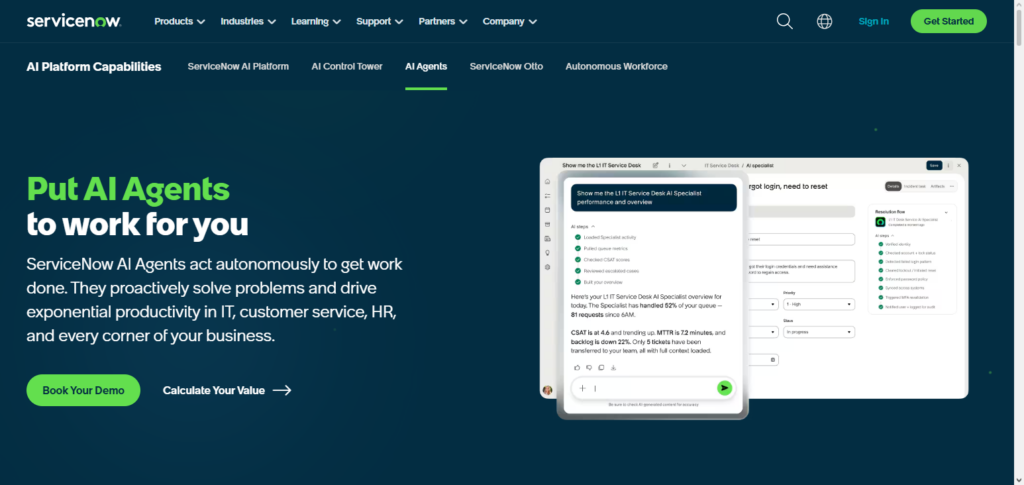
Task: Collapse the AI steps list in chat
Action: [593, 227]
